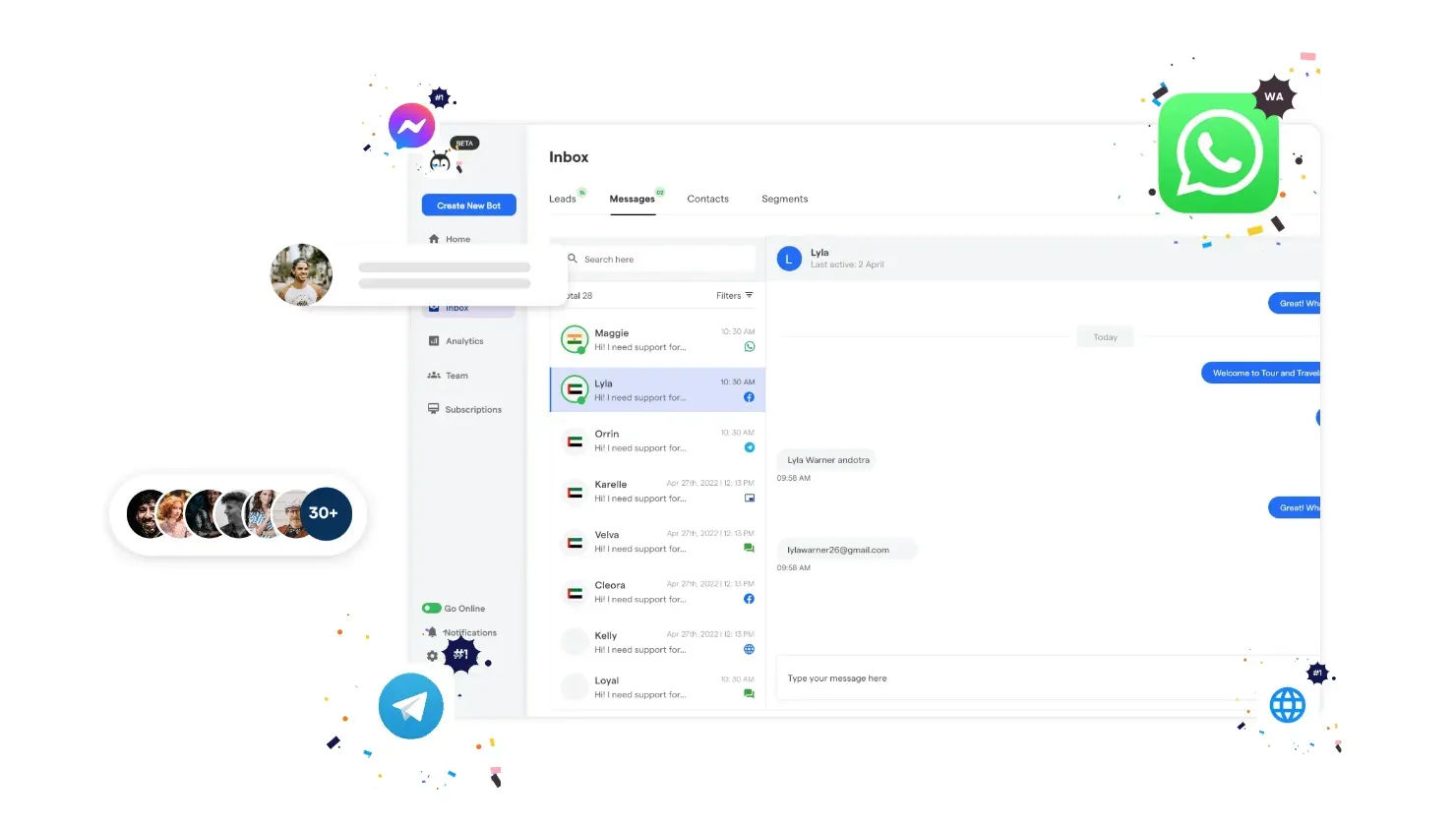The width and height of the screenshot is (1456, 824).
Task: Click the large WhatsApp logo
Action: click(1218, 153)
